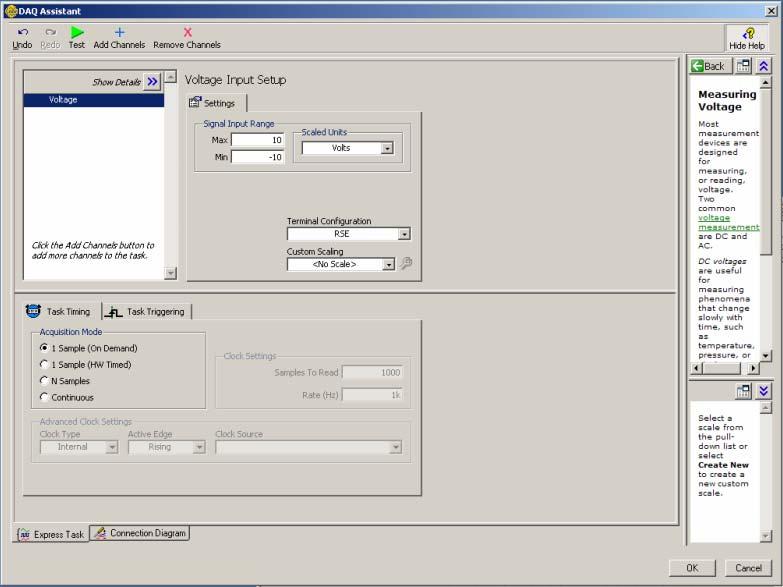Open the Terminal Configuration RSE dropdown

point(404,234)
